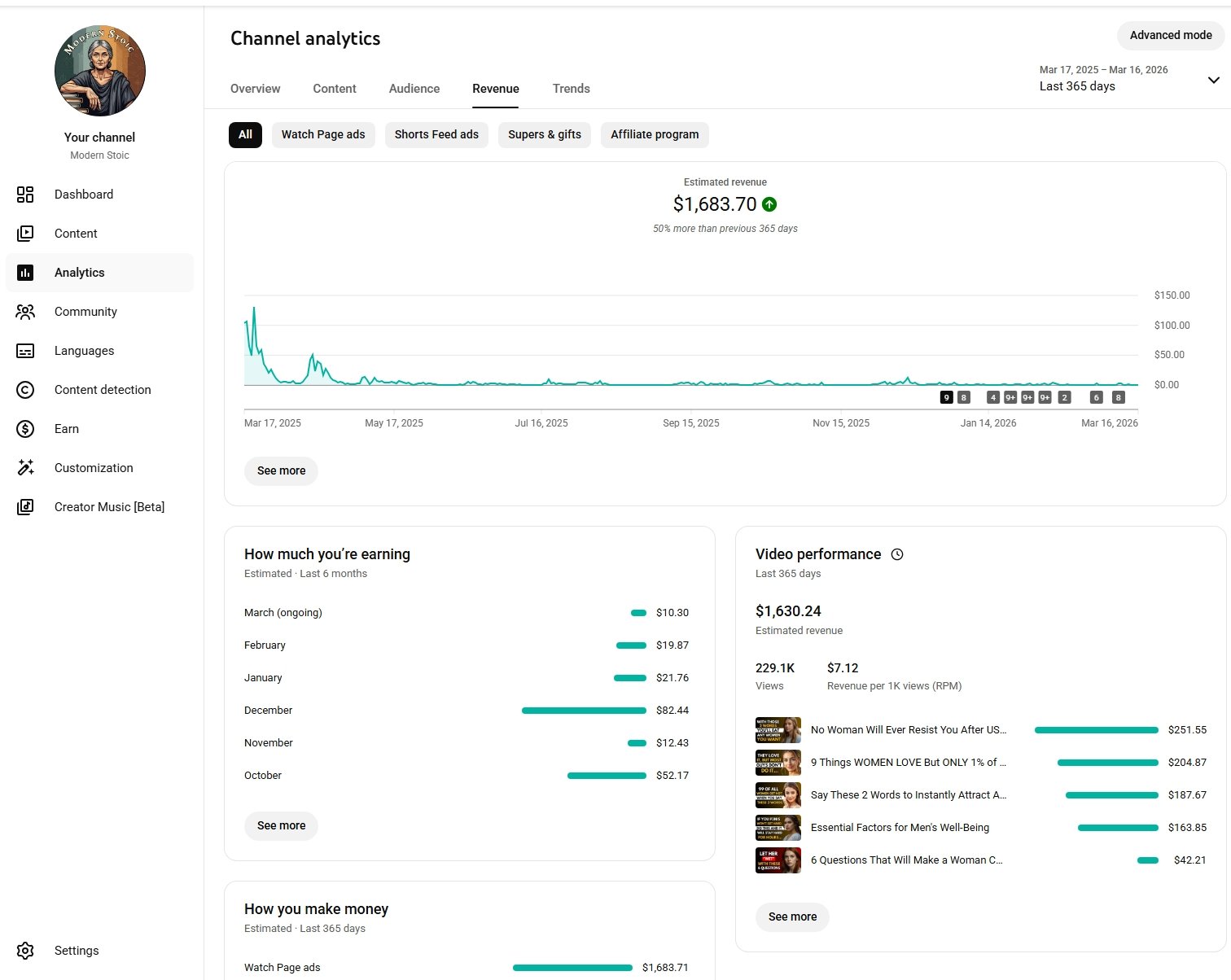The width and height of the screenshot is (1231, 980).
Task: Switch to the Trends tab
Action: pyautogui.click(x=571, y=89)
